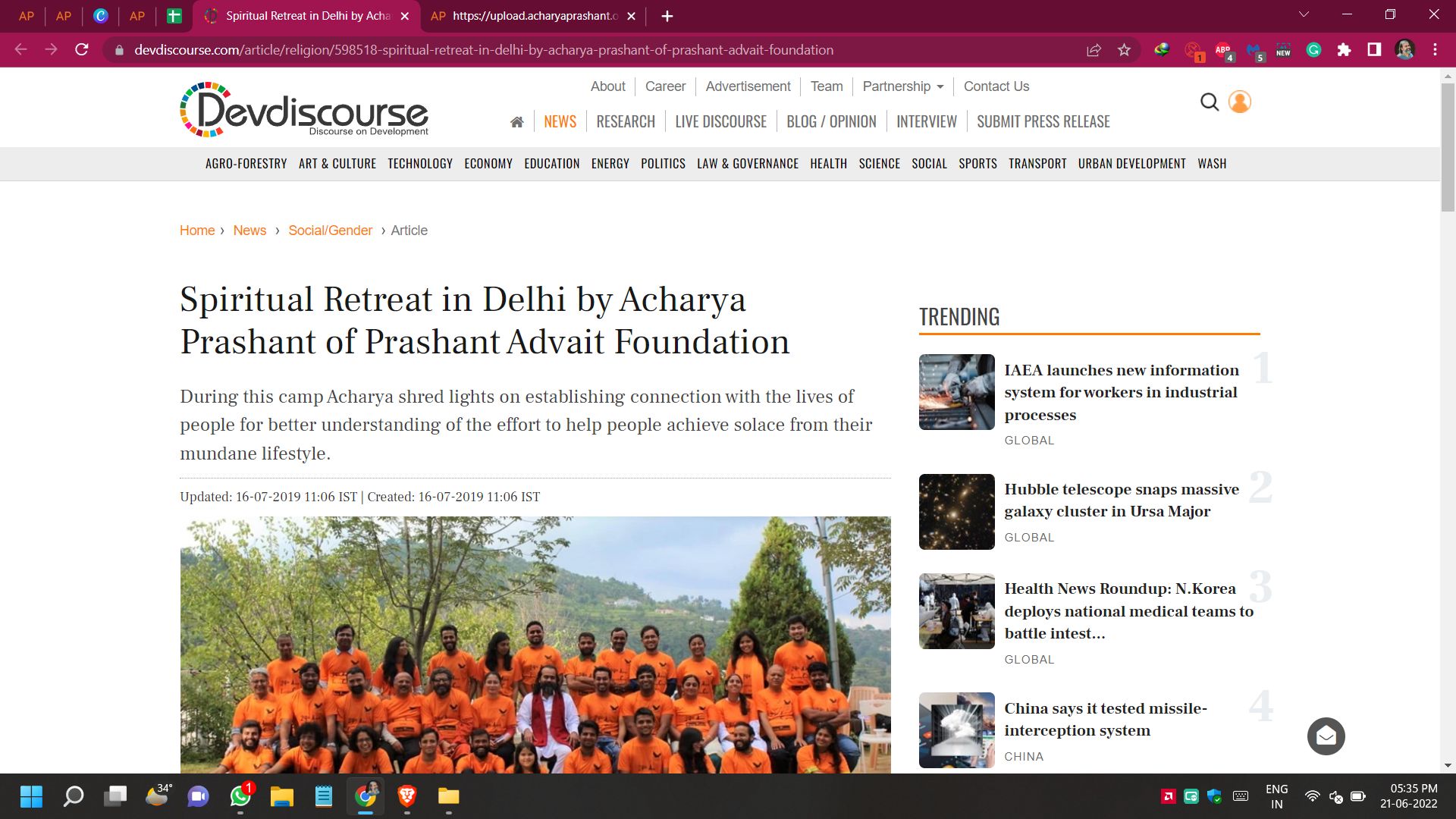The height and width of the screenshot is (819, 1456).
Task: Open Chrome's three-dot menu
Action: [1435, 50]
